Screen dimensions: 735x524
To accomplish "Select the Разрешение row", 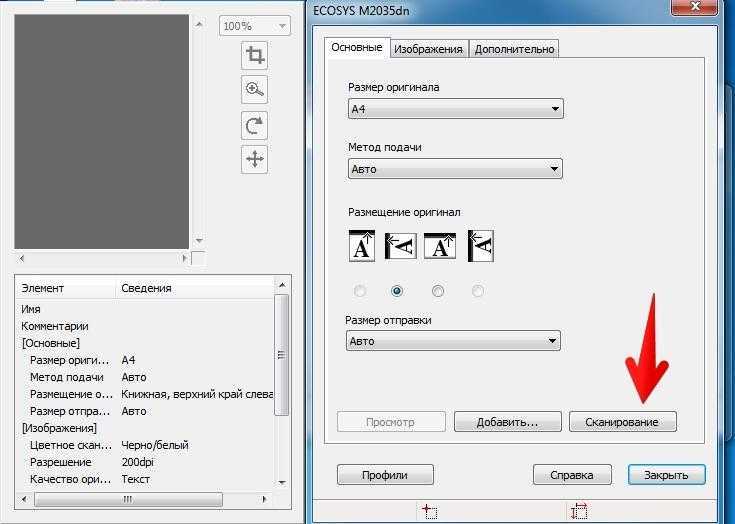I will [145, 462].
